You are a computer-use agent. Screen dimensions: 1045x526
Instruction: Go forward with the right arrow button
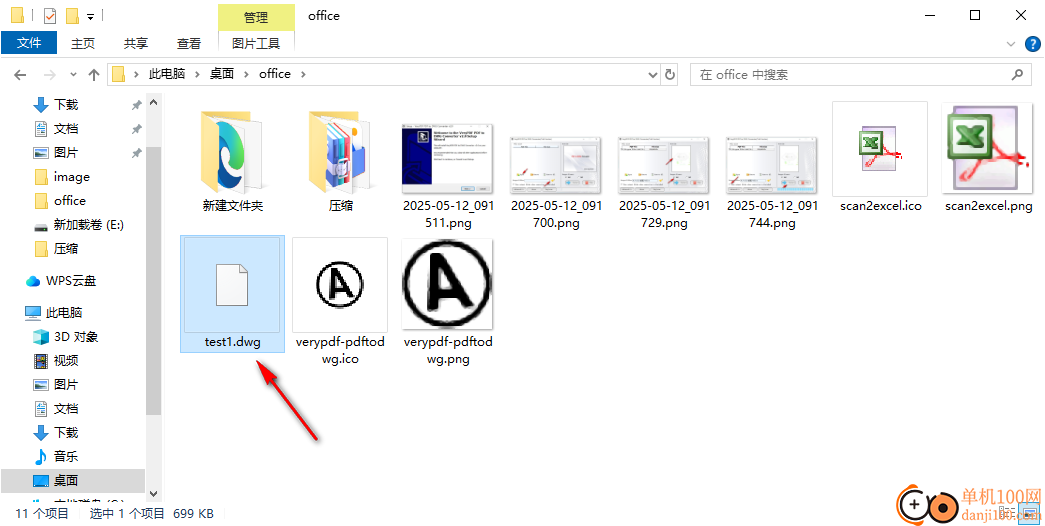coord(49,75)
